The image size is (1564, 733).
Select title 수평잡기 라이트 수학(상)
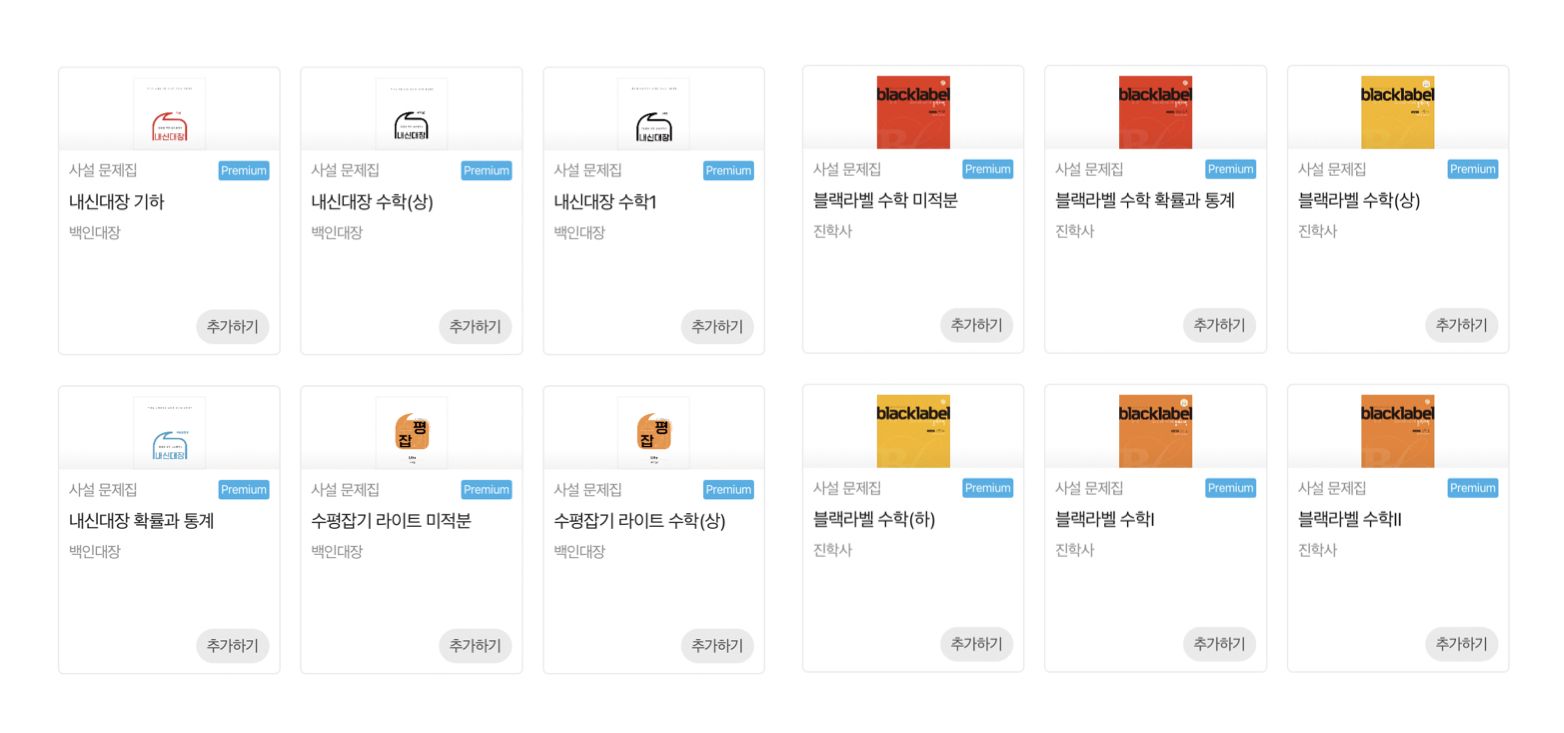click(640, 521)
